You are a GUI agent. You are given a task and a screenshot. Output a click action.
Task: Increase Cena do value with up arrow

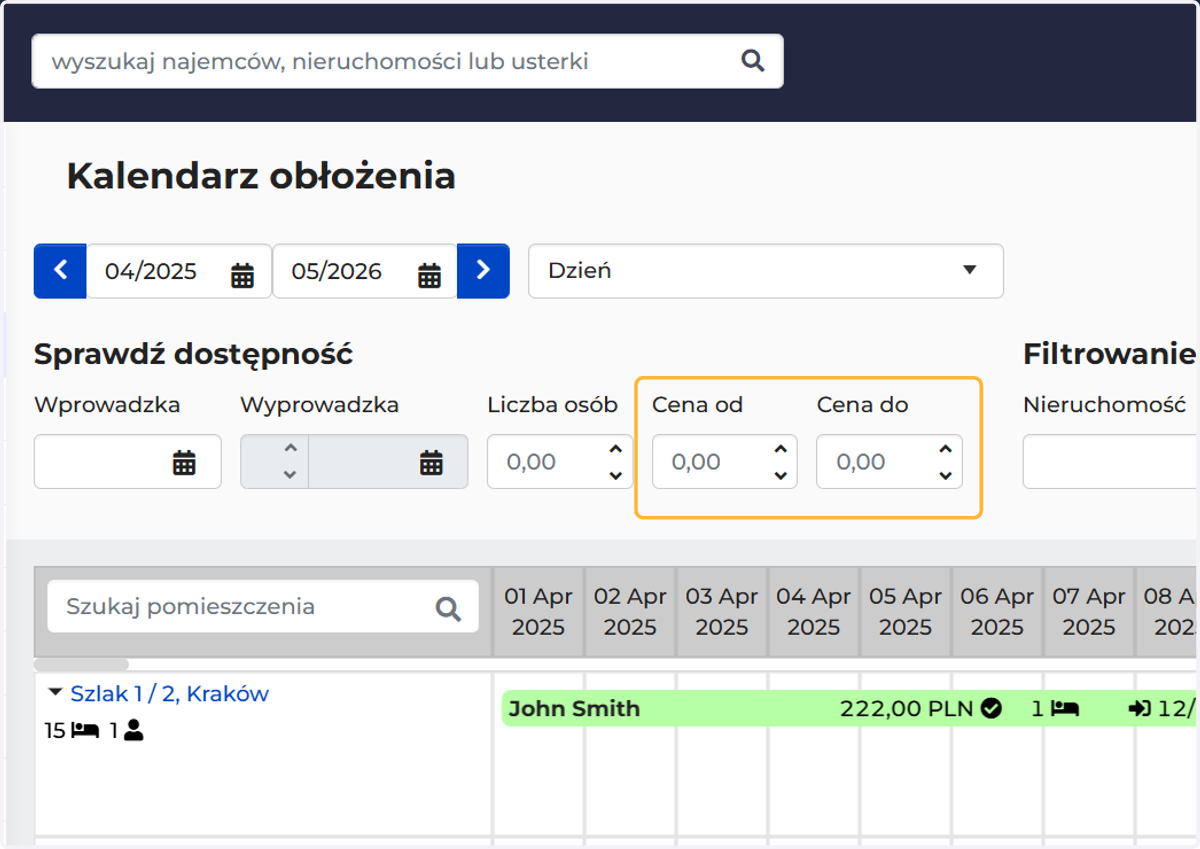(x=945, y=449)
